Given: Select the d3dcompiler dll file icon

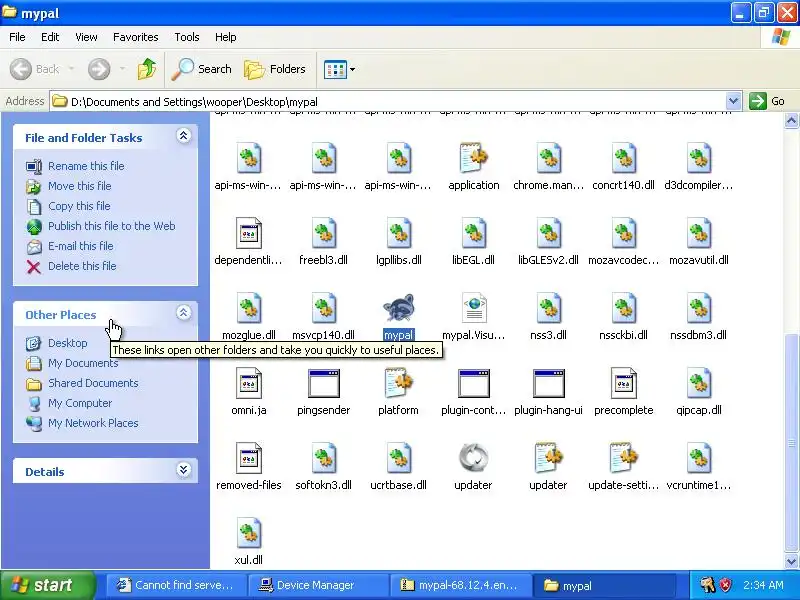Looking at the screenshot, I should click(698, 158).
